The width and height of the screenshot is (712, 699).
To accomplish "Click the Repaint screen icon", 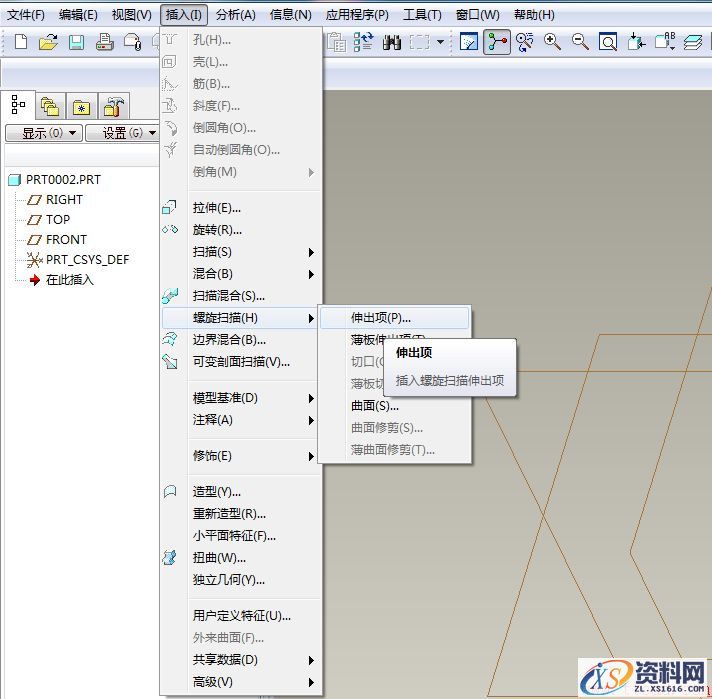I will point(469,42).
